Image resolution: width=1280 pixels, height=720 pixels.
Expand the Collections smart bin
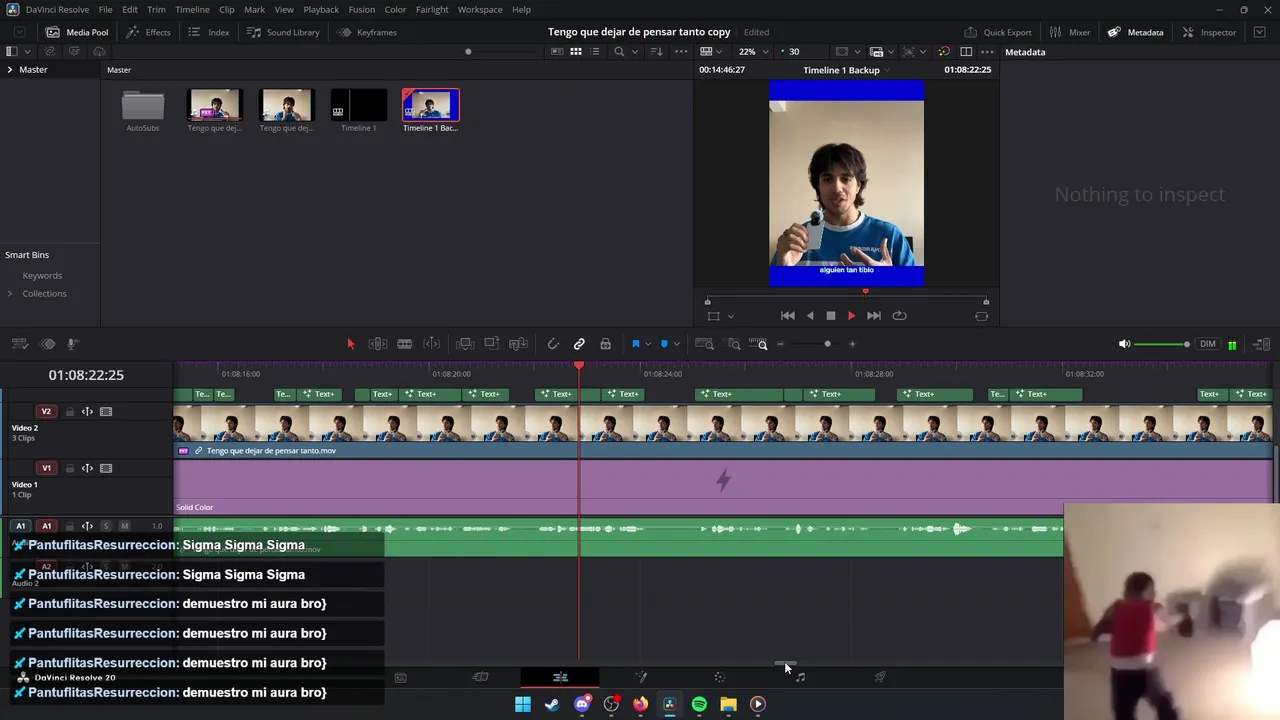click(10, 294)
